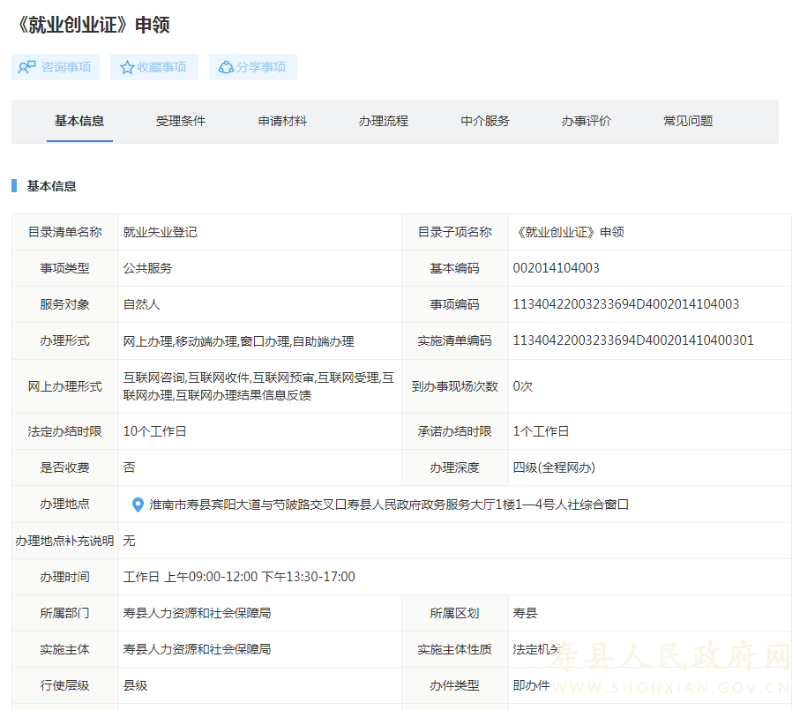Image resolution: width=800 pixels, height=710 pixels.
Task: Click the 基本信息 section heading
Action: pos(51,186)
